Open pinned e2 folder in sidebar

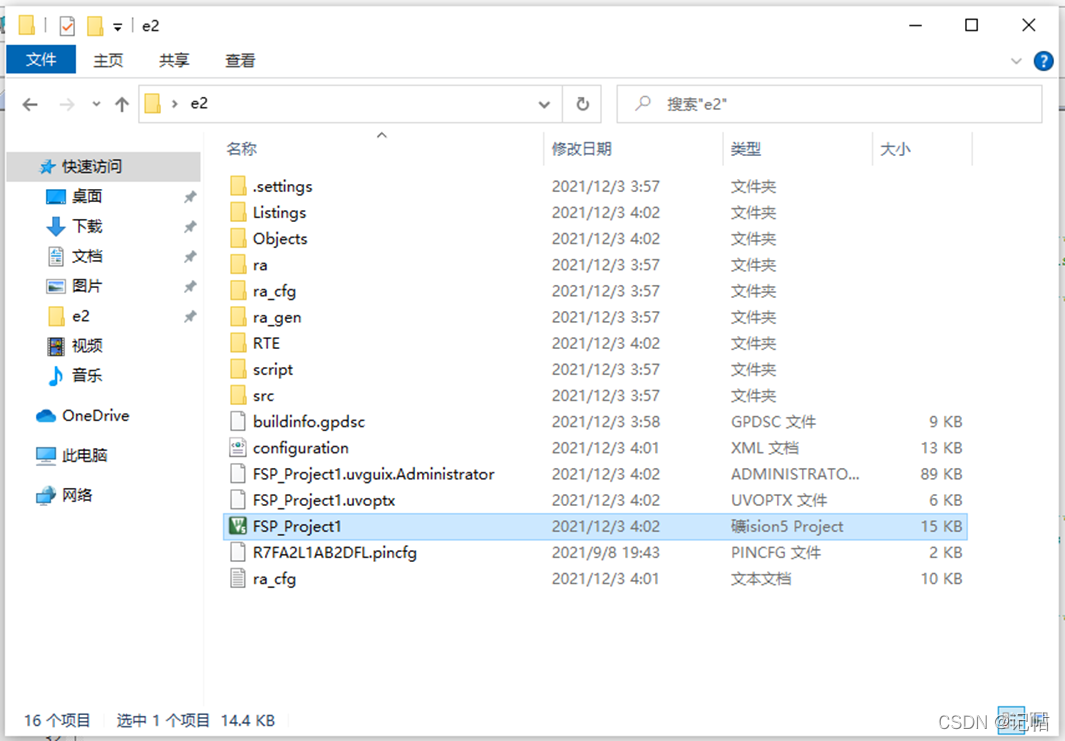click(x=80, y=316)
